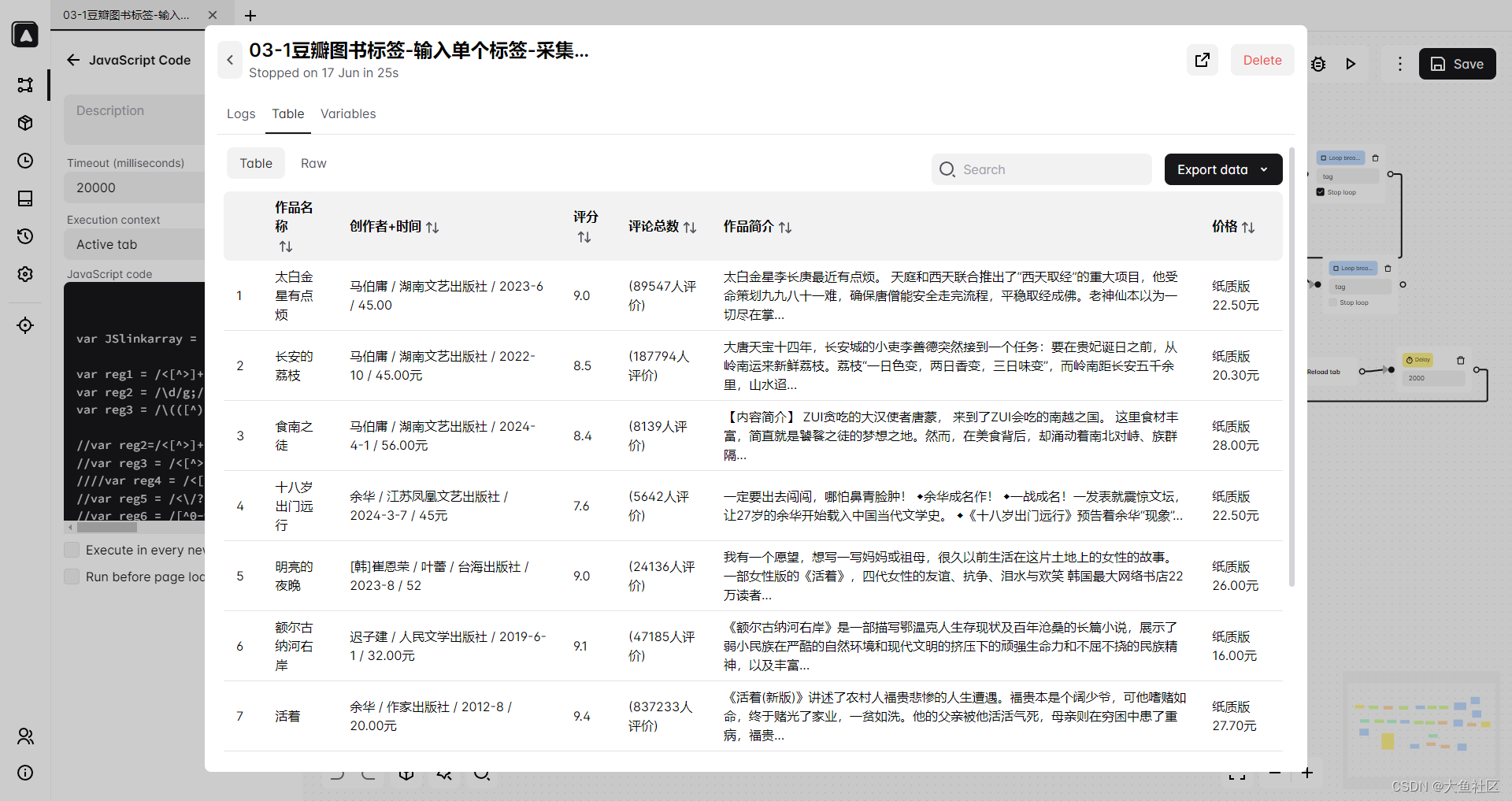
Task: Delete the unchecked Stop loop break block
Action: point(1388,269)
